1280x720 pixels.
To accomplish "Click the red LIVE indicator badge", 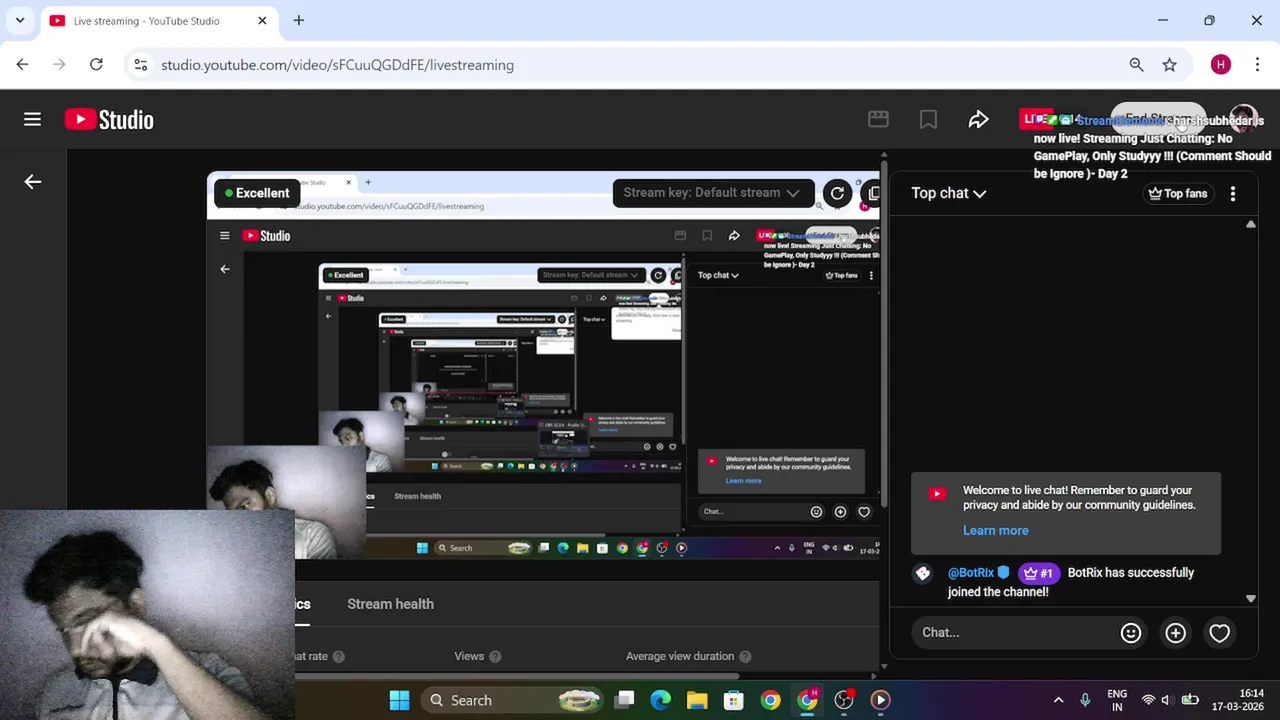I will [x=1035, y=119].
